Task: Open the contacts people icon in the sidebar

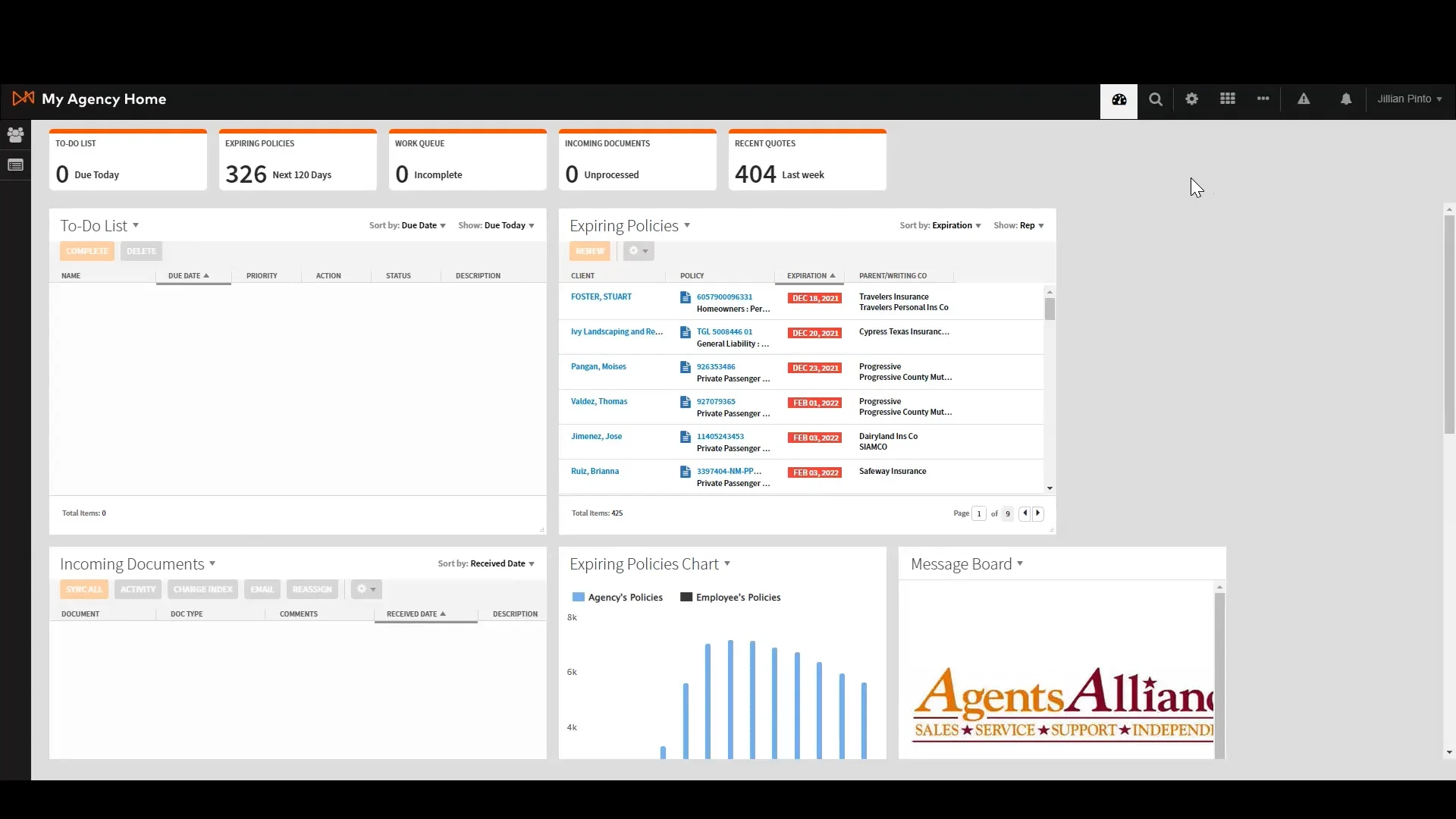Action: point(15,135)
